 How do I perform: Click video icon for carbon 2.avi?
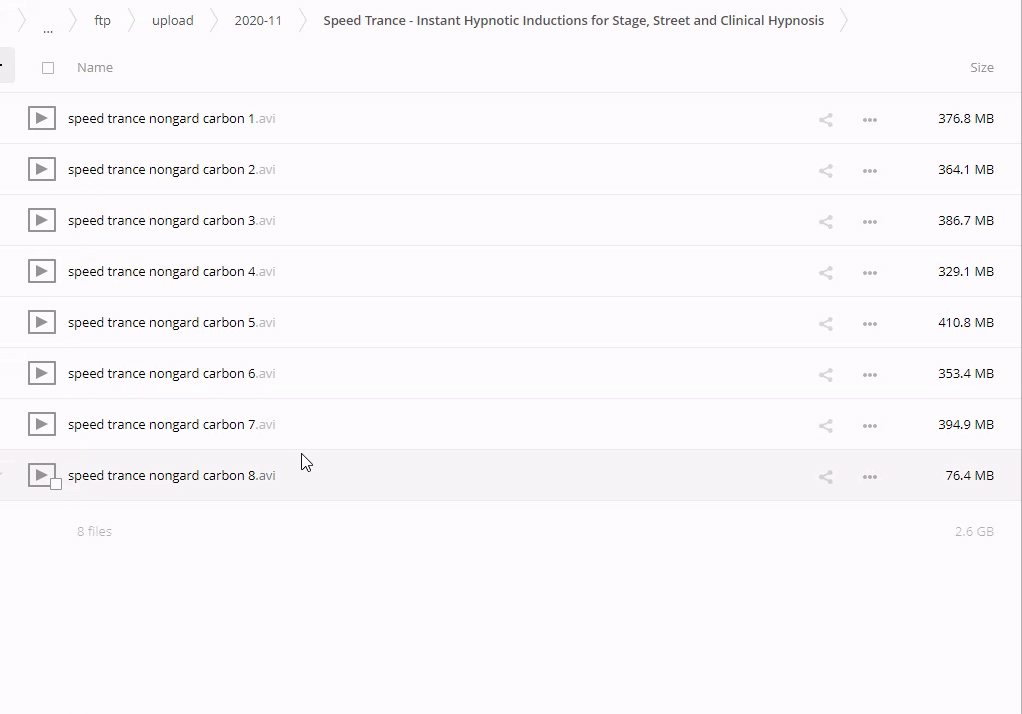(x=41, y=169)
